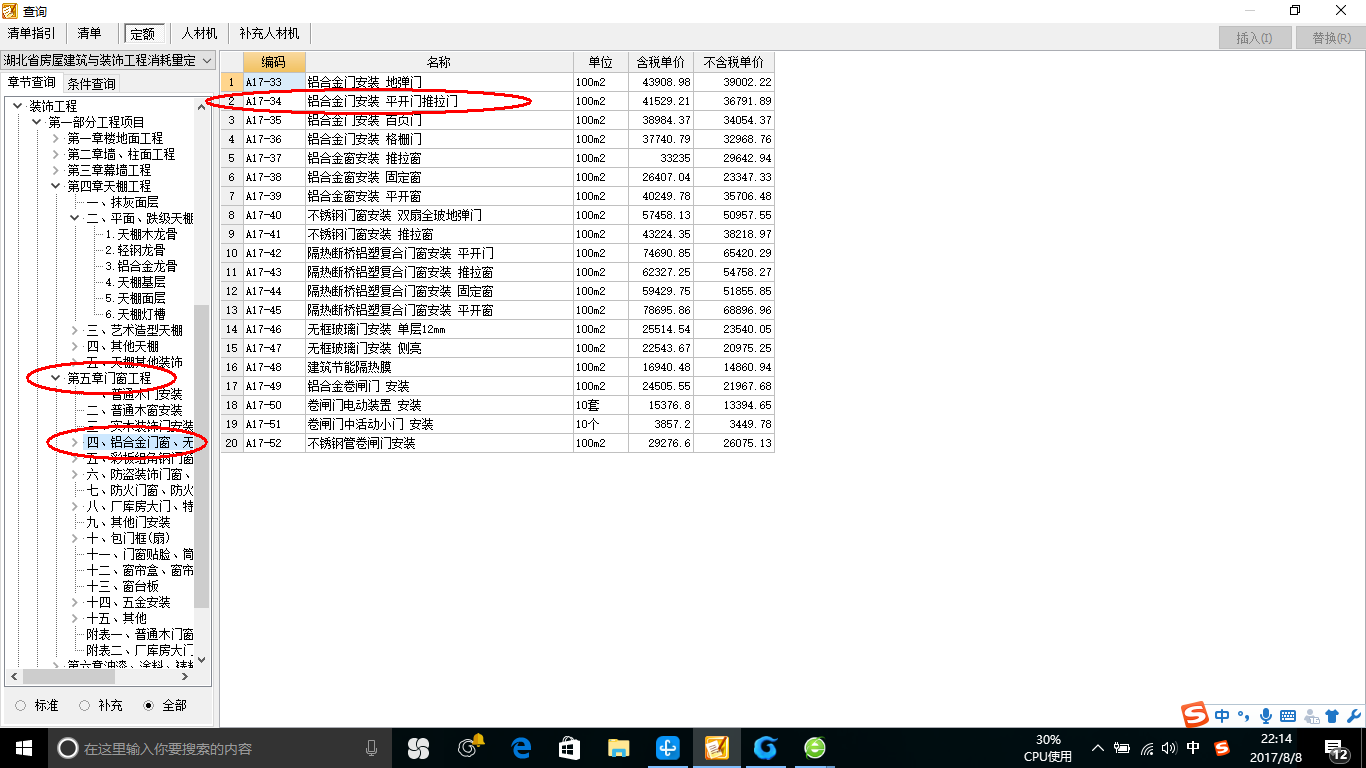
Task: Select the row A17-48 建筑节能隔热膜
Action: 497,367
